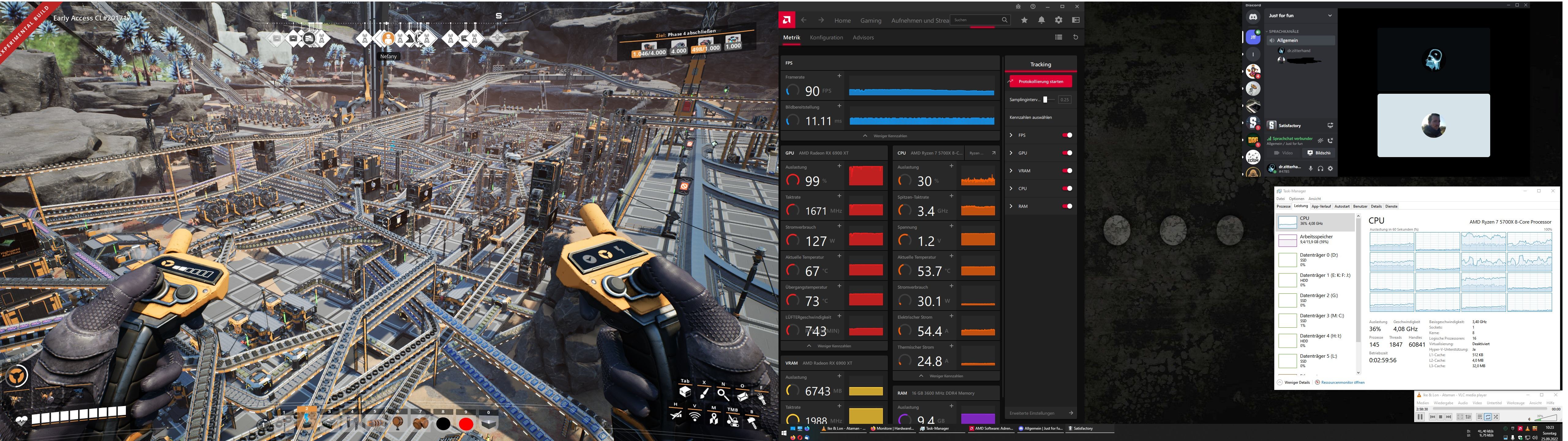Click the AMD logo in Adrenalin software
Screen dimensions: 1568x441
(x=786, y=20)
